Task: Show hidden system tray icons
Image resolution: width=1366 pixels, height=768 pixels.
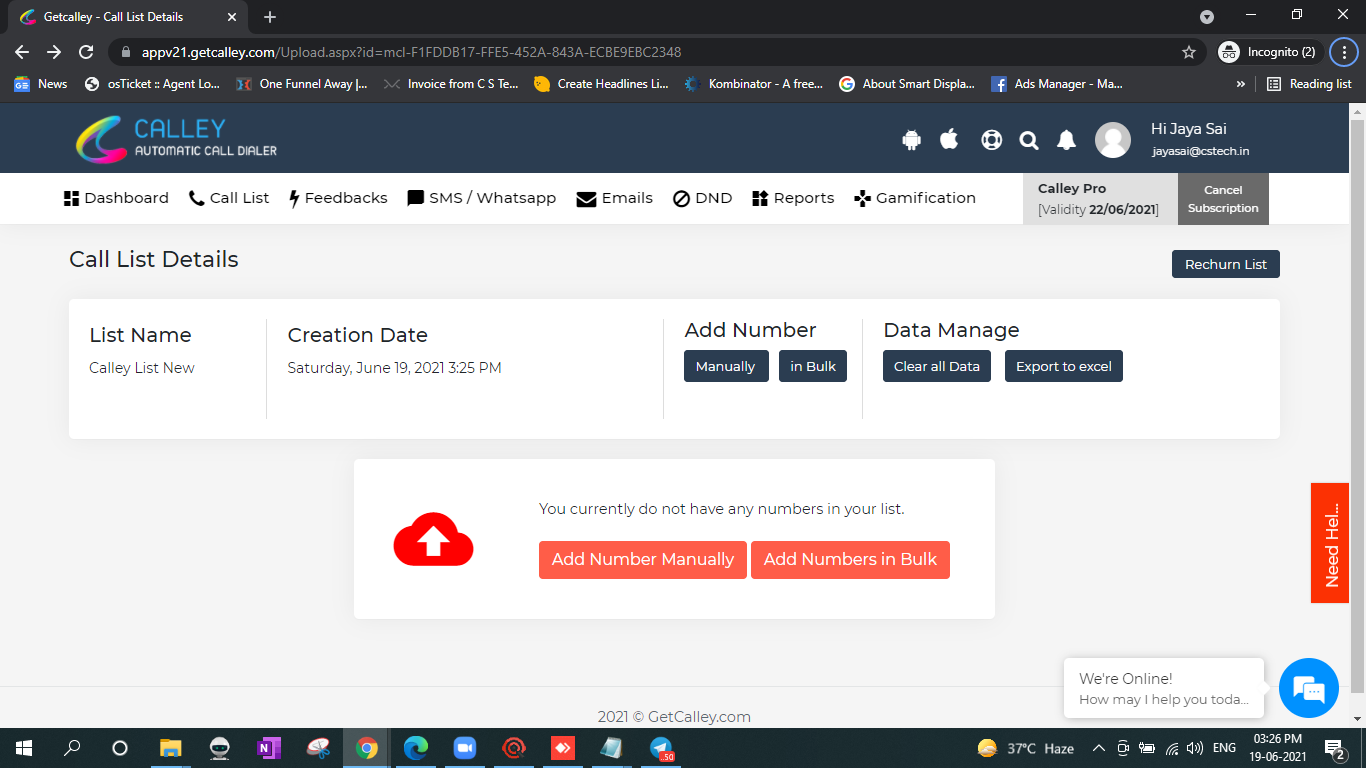Action: (1098, 748)
